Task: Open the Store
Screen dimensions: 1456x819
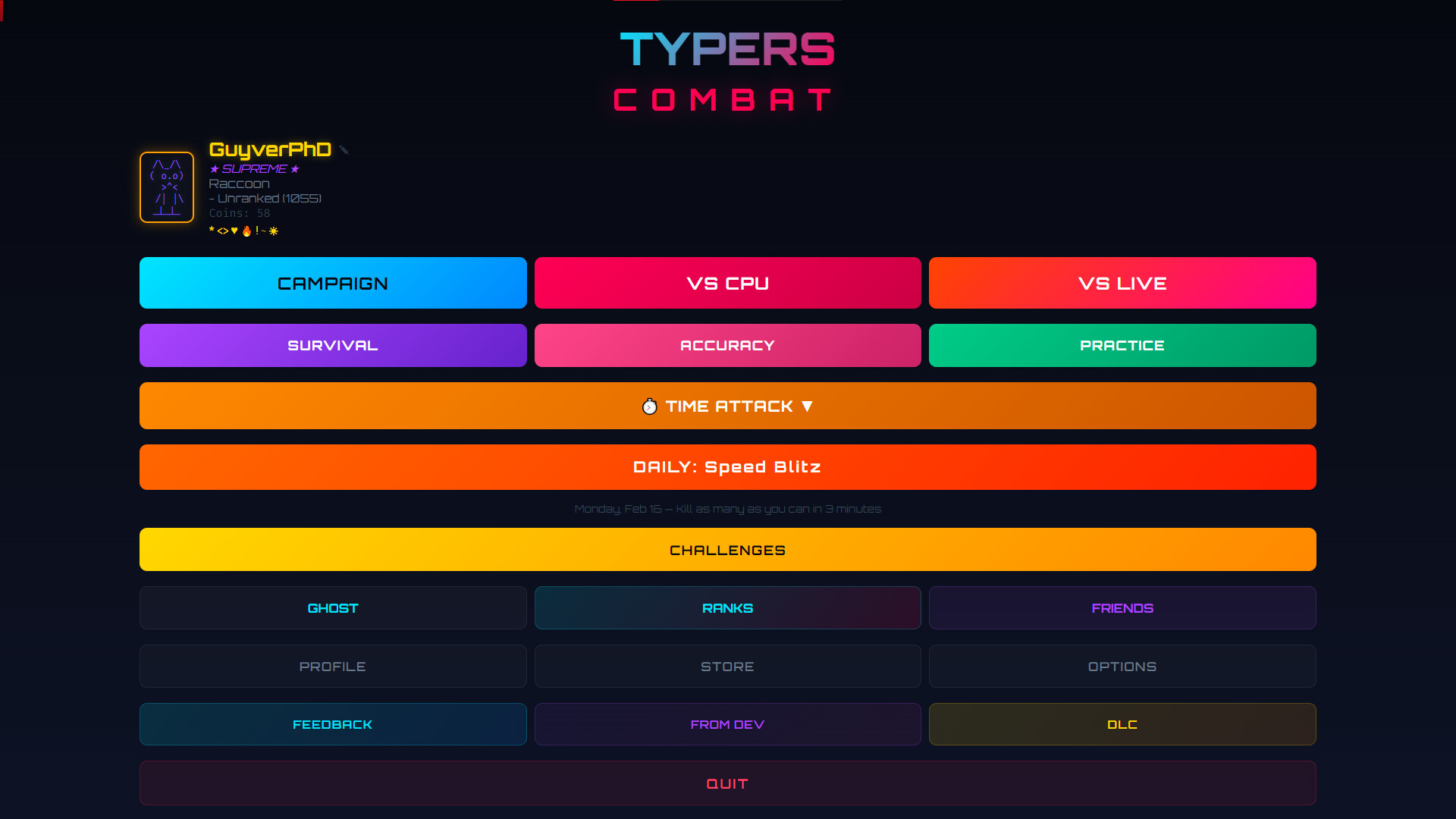Action: tap(727, 666)
